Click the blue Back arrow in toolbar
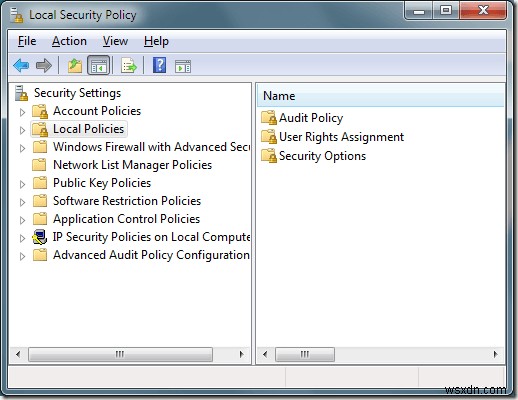Image resolution: width=518 pixels, height=400 pixels. 21,65
